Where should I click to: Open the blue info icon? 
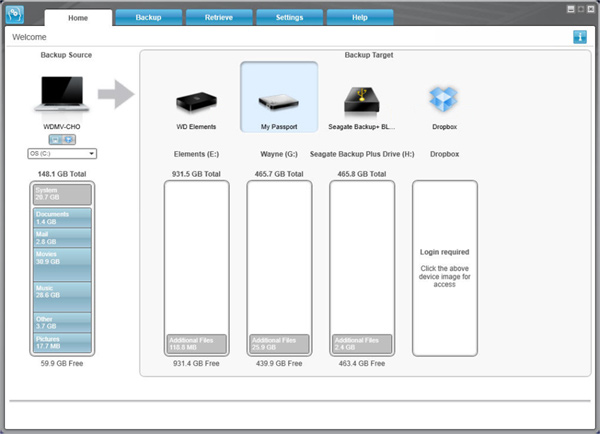(580, 37)
